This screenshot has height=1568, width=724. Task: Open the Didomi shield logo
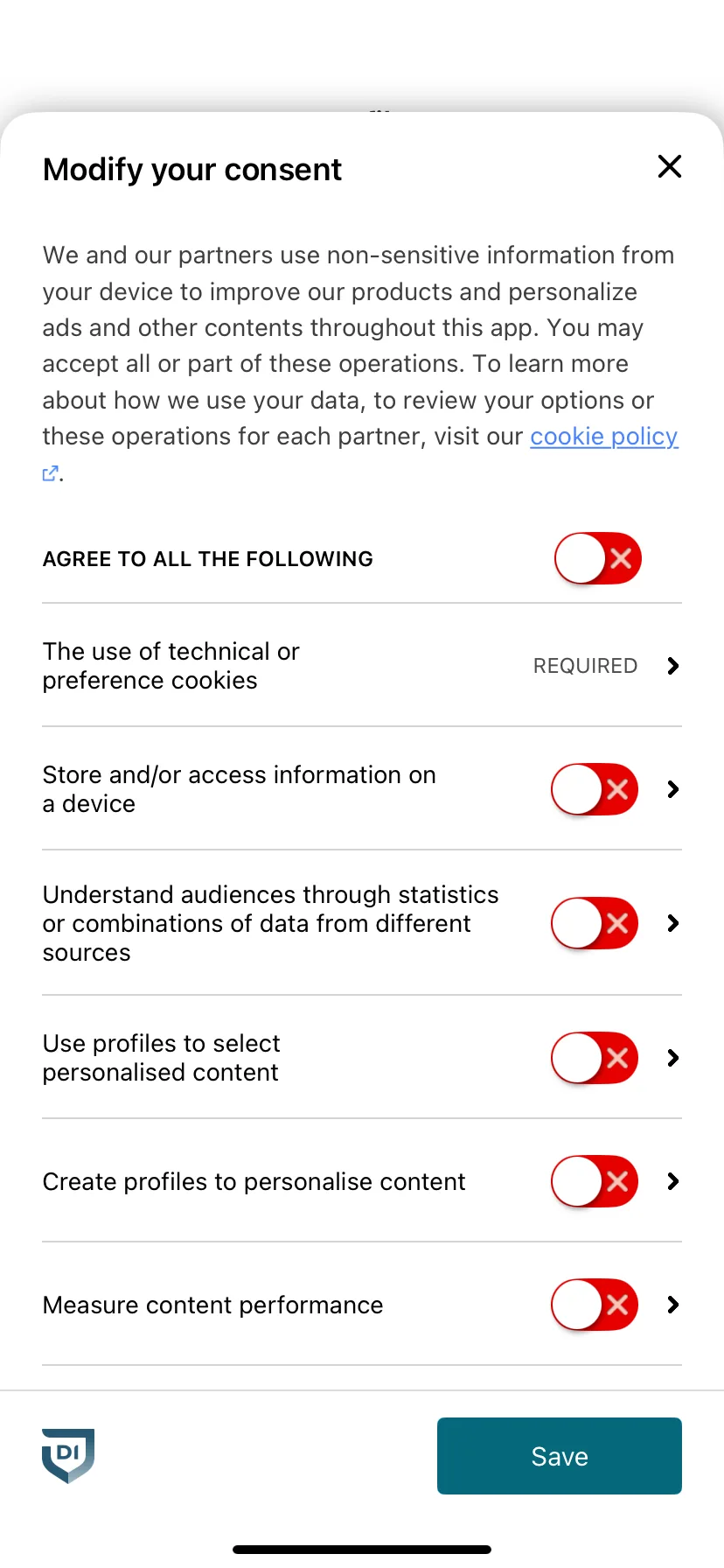pyautogui.click(x=68, y=1456)
